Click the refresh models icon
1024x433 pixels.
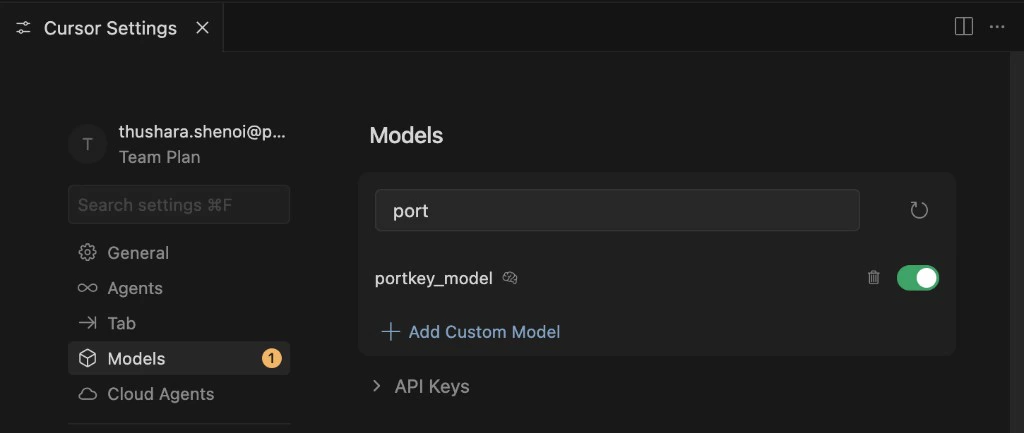click(x=919, y=210)
